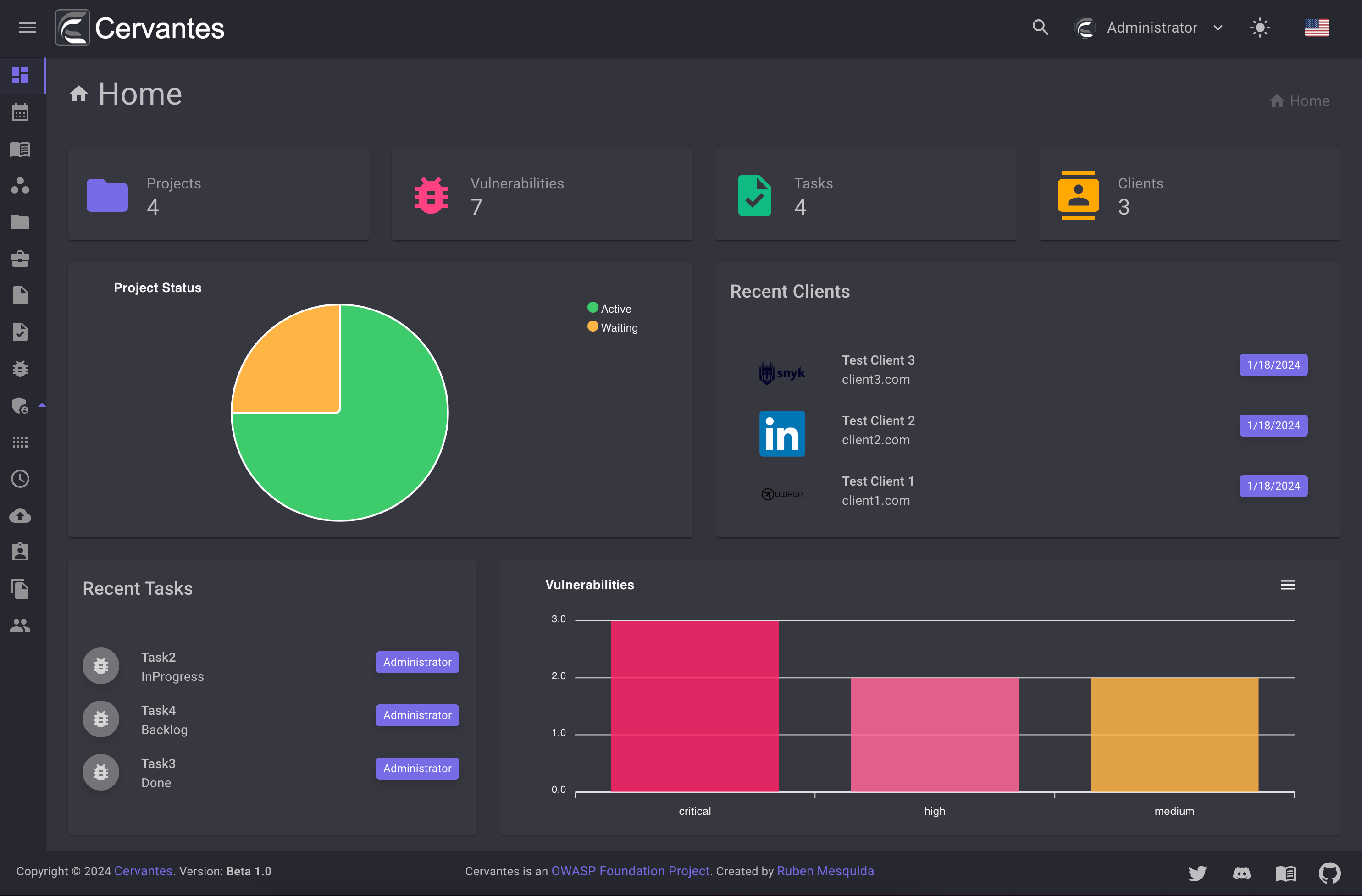Viewport: 1362px width, 896px height.
Task: Toggle light/dark theme sun icon
Action: click(1260, 28)
